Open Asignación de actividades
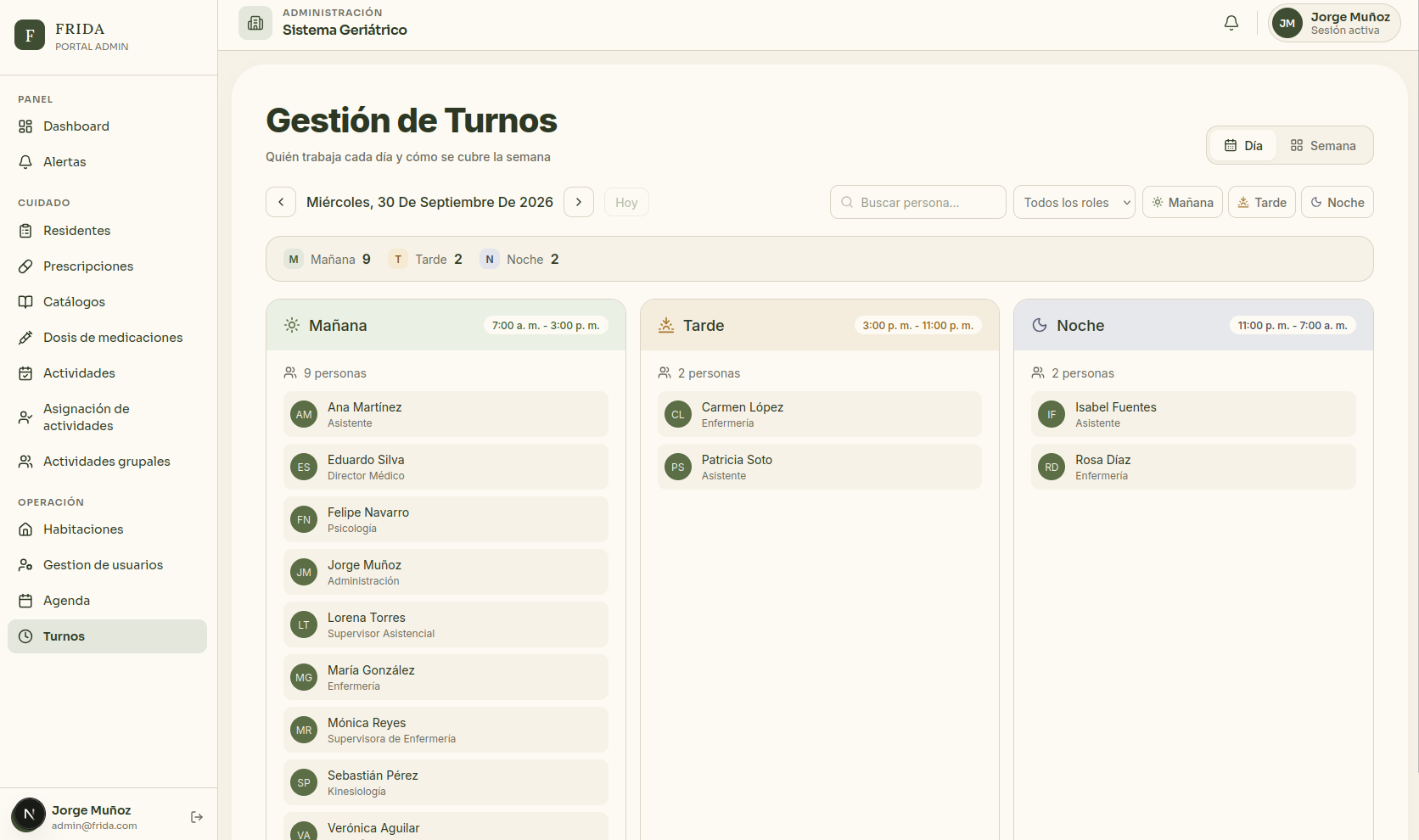Viewport: 1419px width, 840px height. coord(107,417)
